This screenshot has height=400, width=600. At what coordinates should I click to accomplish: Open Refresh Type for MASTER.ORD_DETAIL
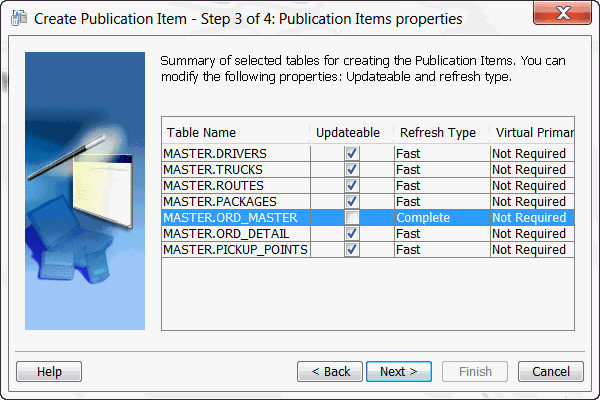tap(442, 233)
